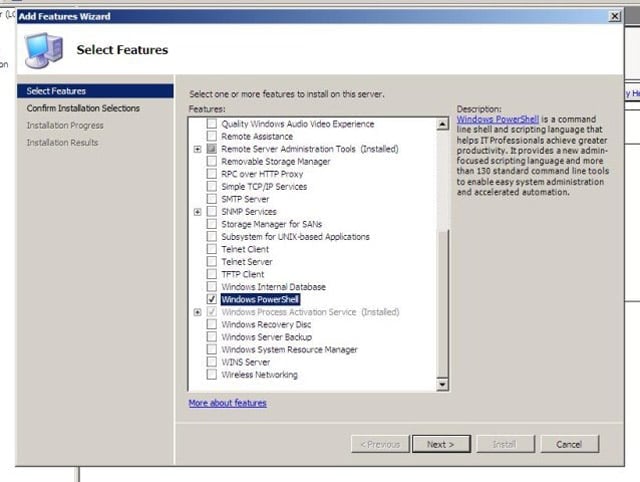Image resolution: width=640 pixels, height=482 pixels.
Task: Check the Telnet Server checkbox
Action: [x=211, y=262]
